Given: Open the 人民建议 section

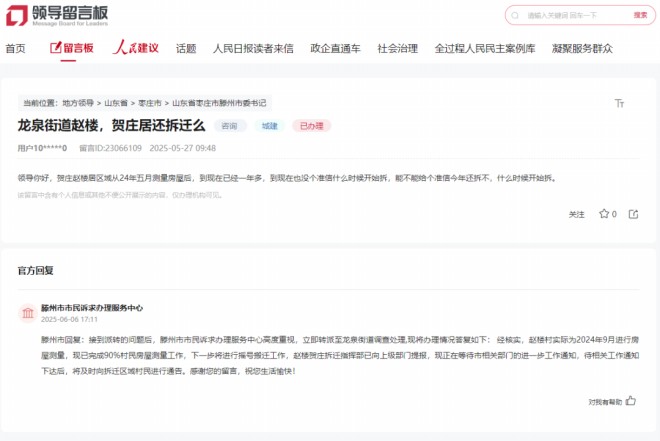Looking at the screenshot, I should coord(135,48).
